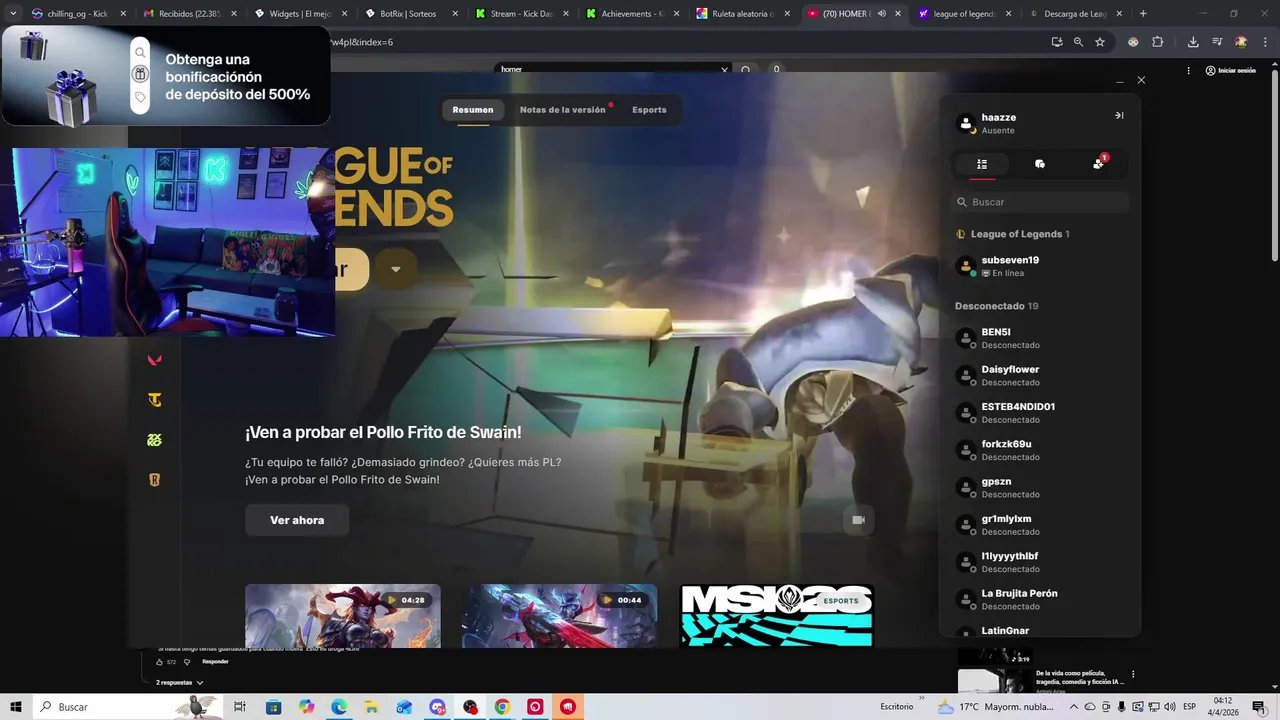Image resolution: width=1280 pixels, height=720 pixels.
Task: Click the YouTube search magnifier button
Action: 745,70
